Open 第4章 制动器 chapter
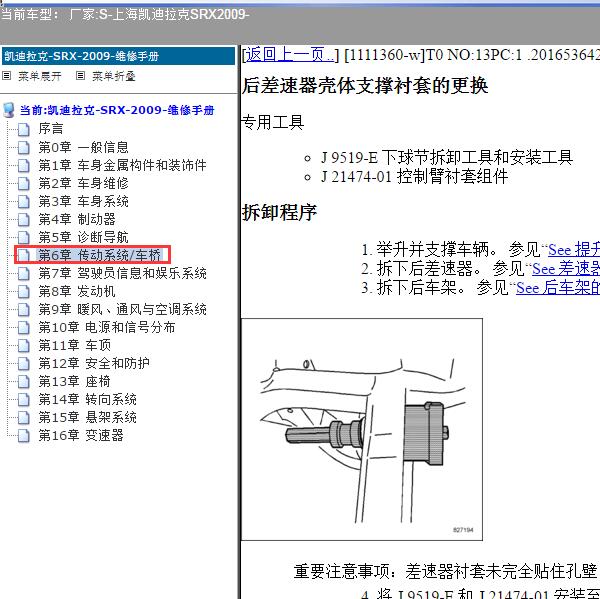This screenshot has height=599, width=600. [x=77, y=219]
